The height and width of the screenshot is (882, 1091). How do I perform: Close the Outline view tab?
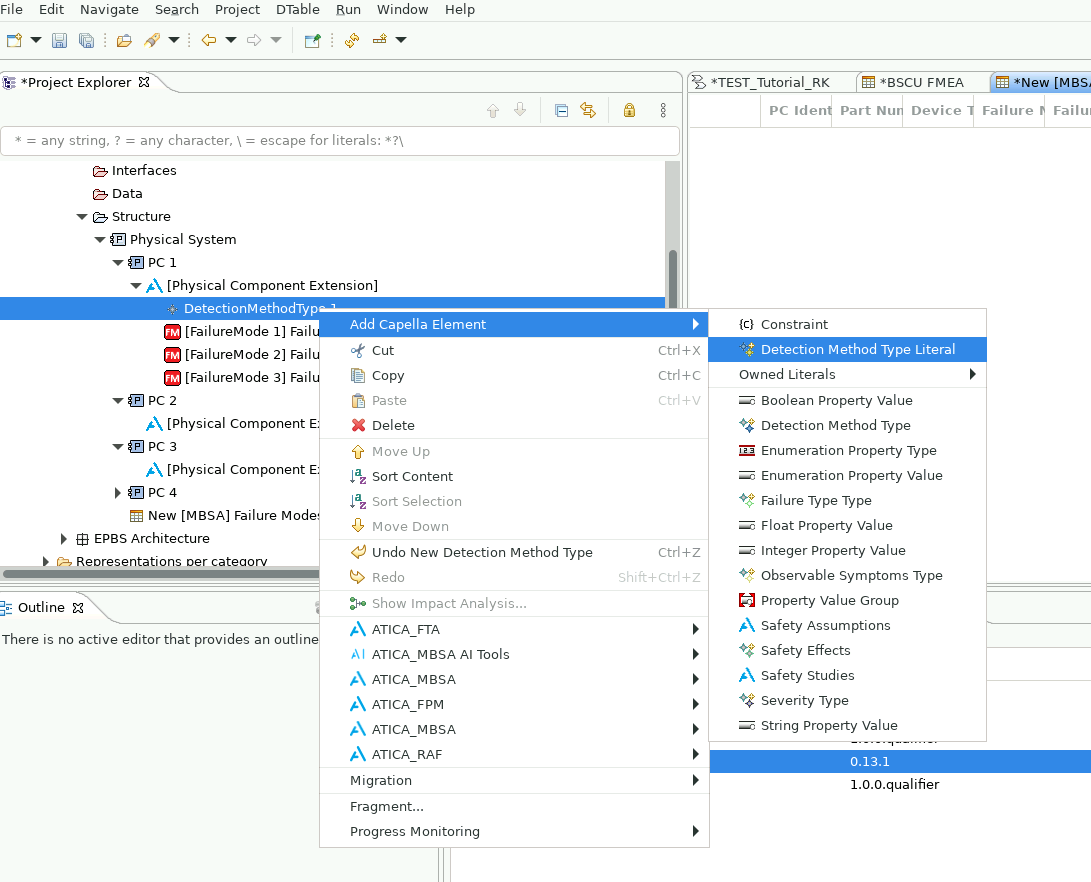tap(78, 607)
